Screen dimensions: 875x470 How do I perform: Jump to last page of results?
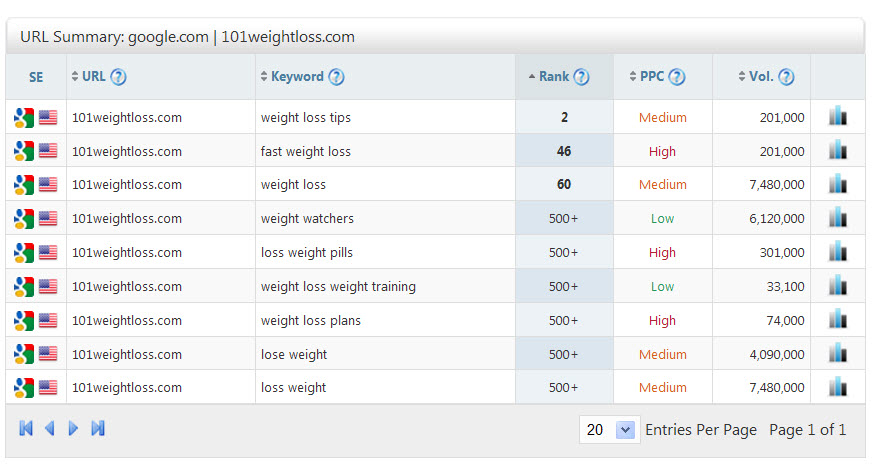(98, 429)
